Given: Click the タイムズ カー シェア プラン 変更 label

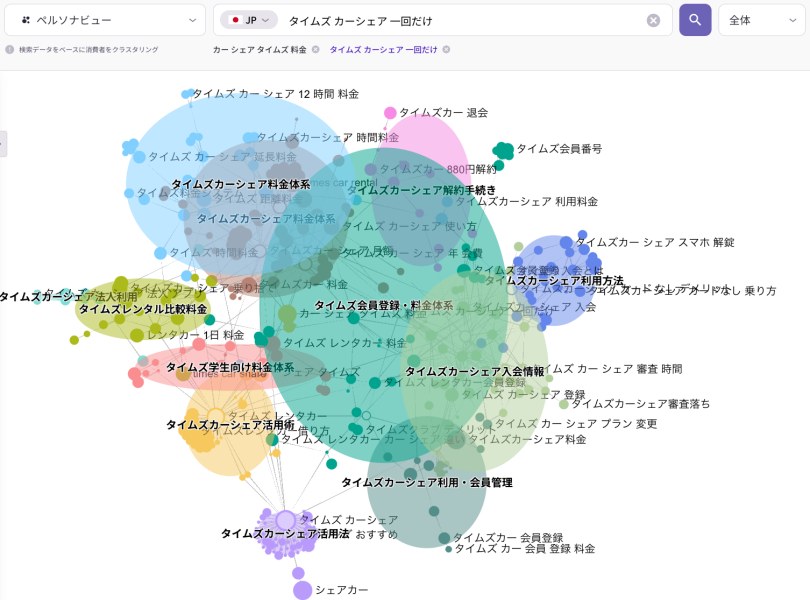Looking at the screenshot, I should [x=576, y=424].
